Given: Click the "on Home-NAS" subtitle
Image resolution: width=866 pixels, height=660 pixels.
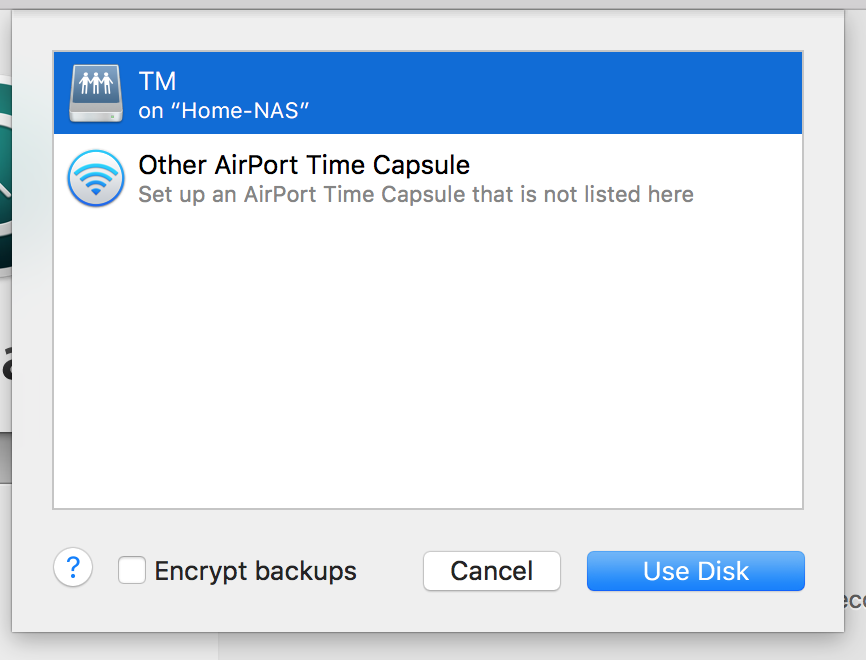Looking at the screenshot, I should (x=223, y=110).
